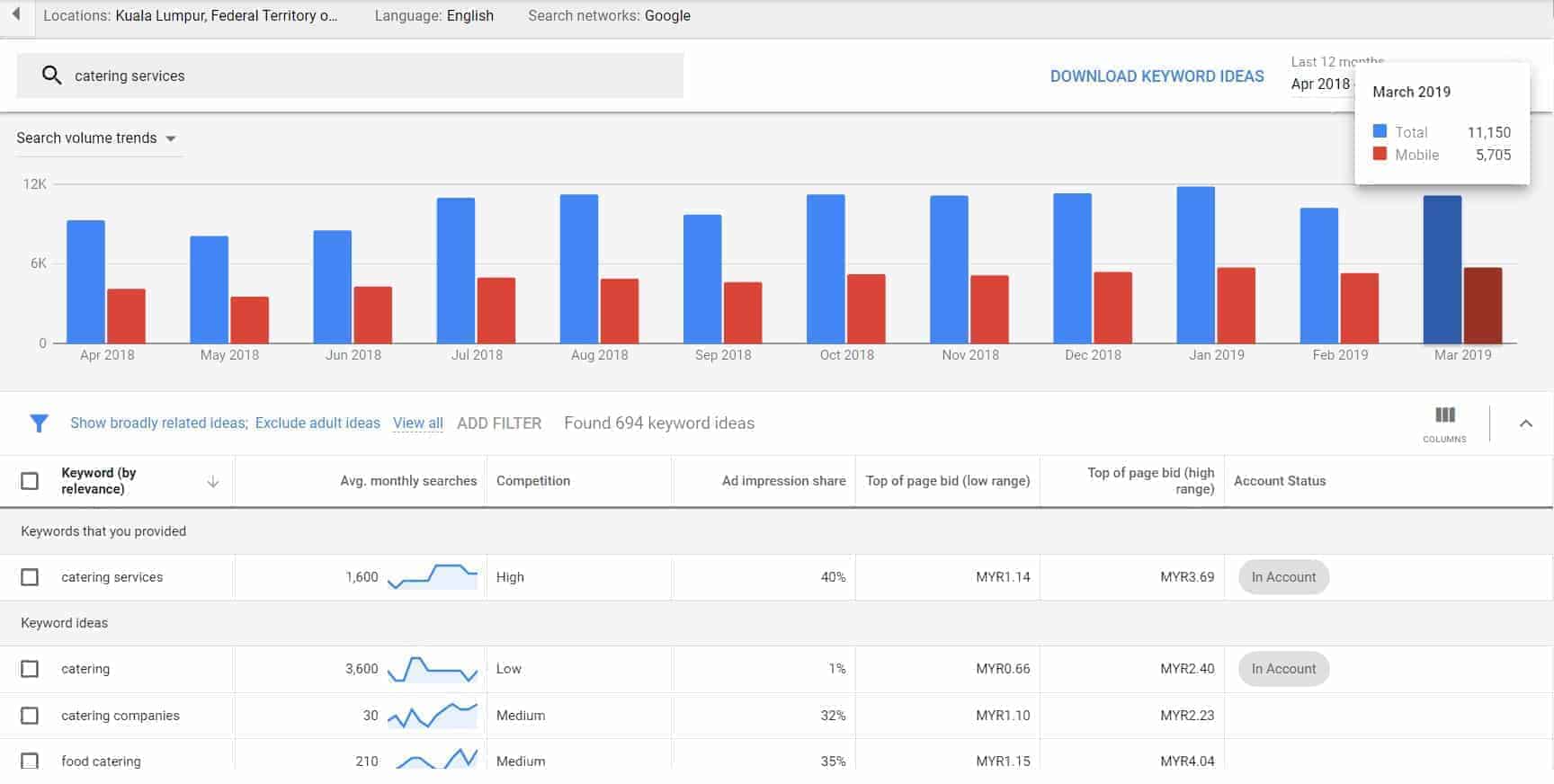
Task: Click the catering services keyword text
Action: [x=112, y=577]
